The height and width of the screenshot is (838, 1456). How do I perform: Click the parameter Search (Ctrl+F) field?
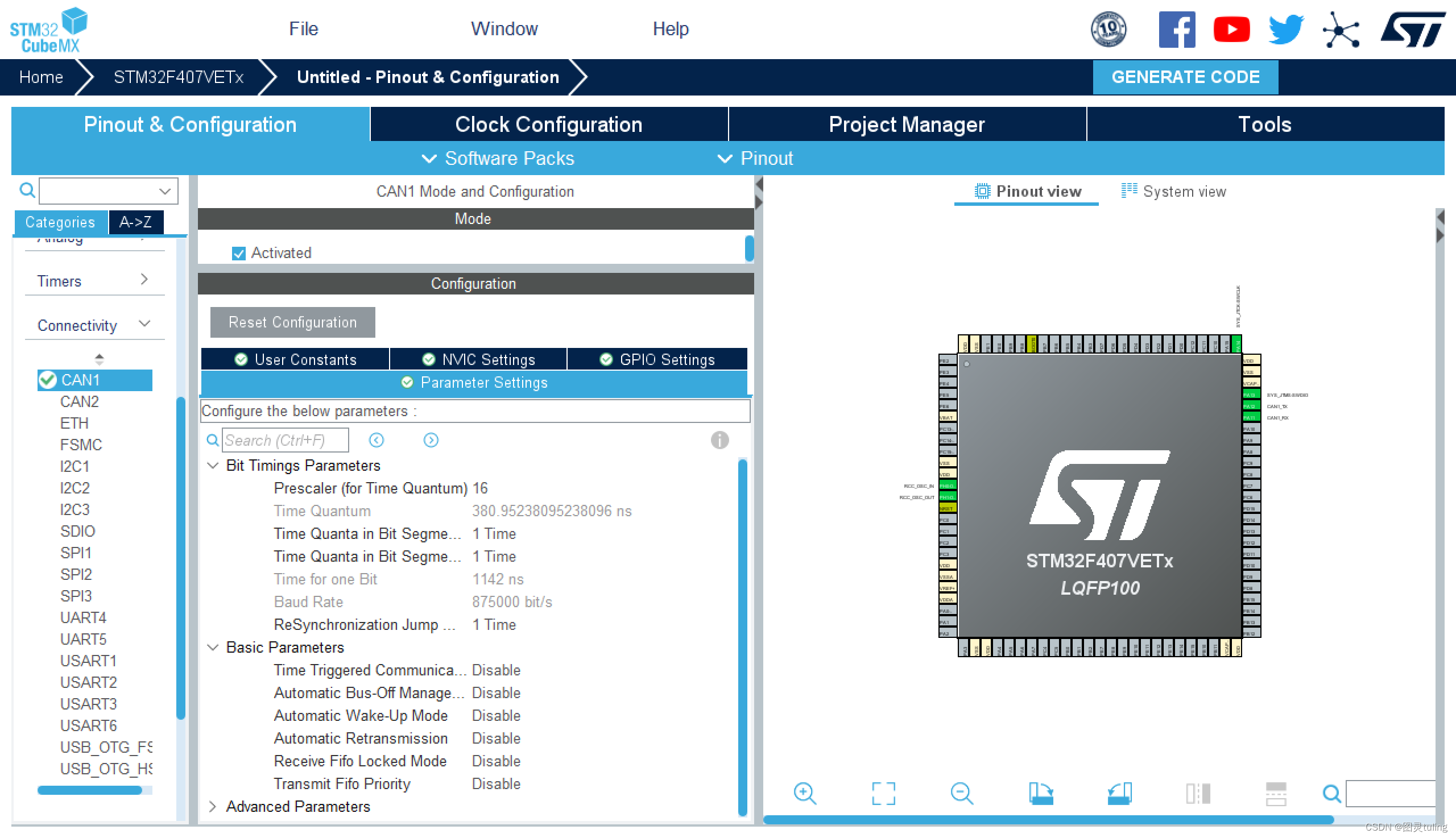286,440
